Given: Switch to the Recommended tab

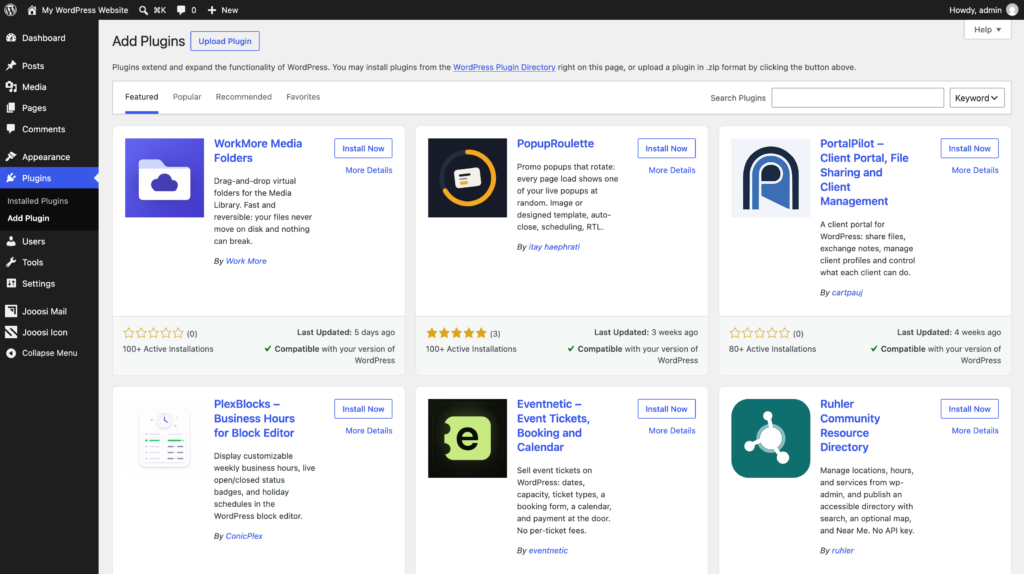Looking at the screenshot, I should pos(244,97).
